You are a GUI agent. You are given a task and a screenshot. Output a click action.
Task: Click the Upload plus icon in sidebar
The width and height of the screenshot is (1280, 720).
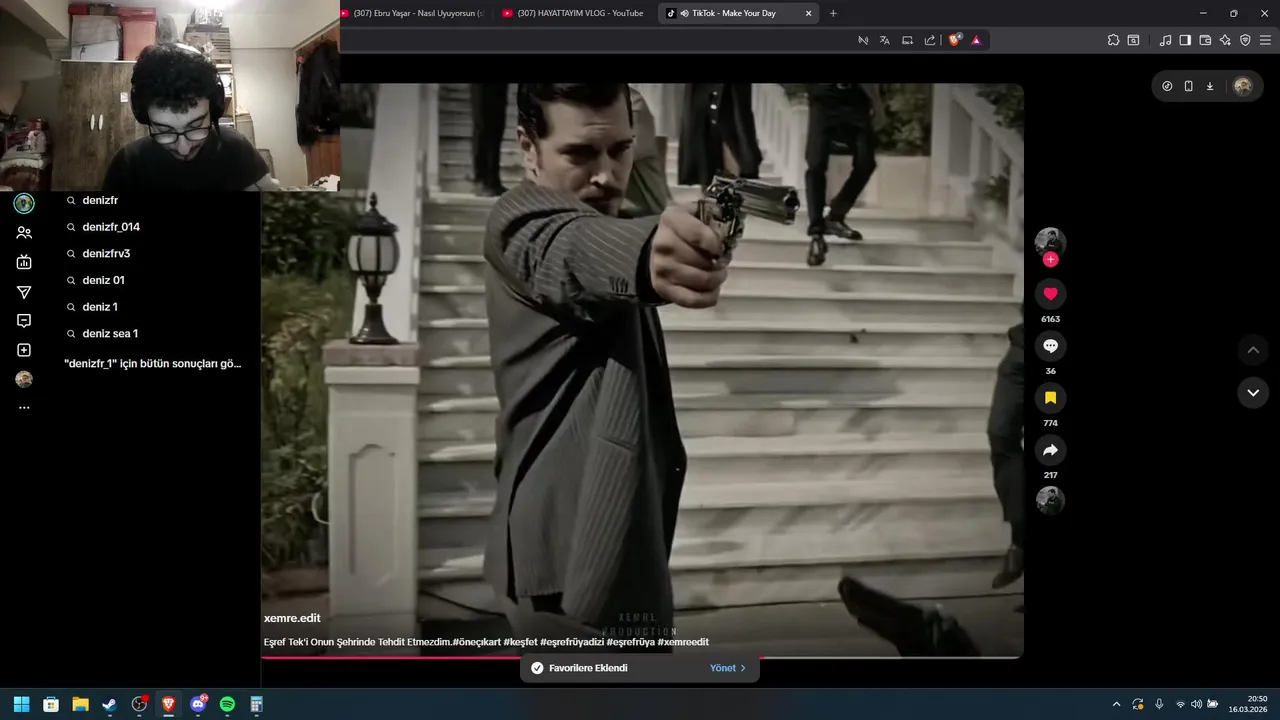tap(24, 350)
